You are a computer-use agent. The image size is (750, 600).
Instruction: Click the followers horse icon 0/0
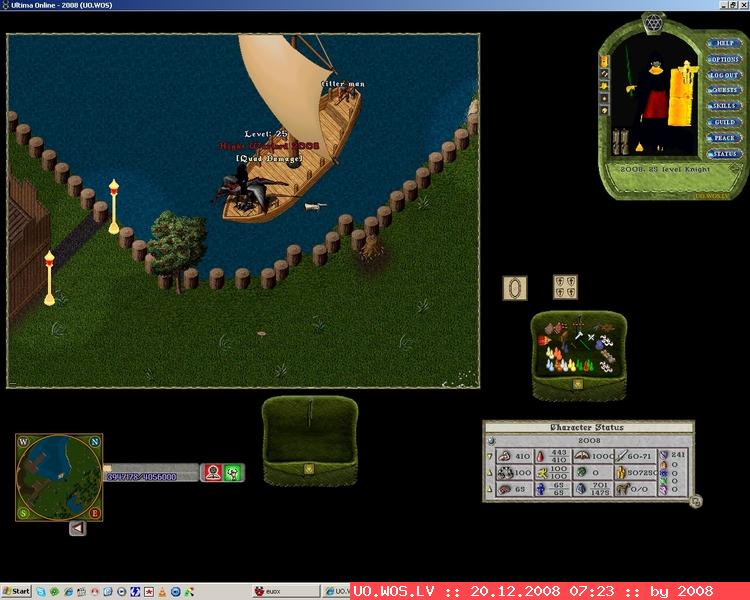point(623,489)
